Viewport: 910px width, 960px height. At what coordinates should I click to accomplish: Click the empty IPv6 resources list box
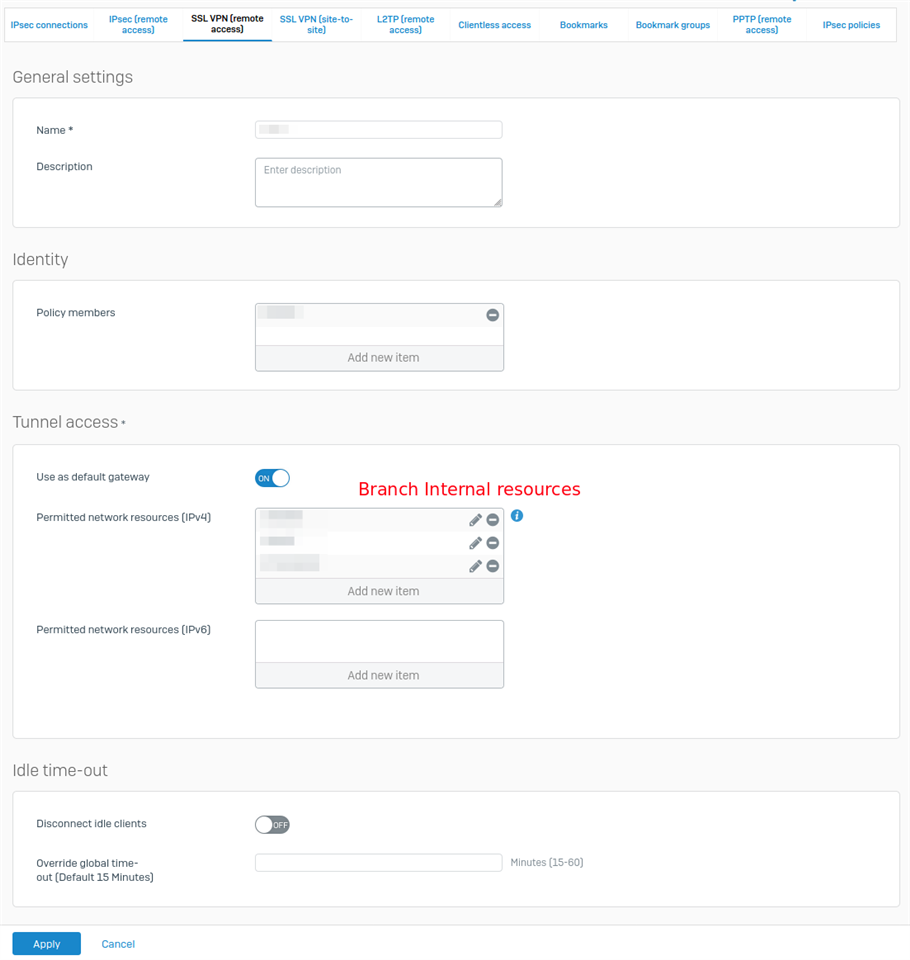point(380,642)
